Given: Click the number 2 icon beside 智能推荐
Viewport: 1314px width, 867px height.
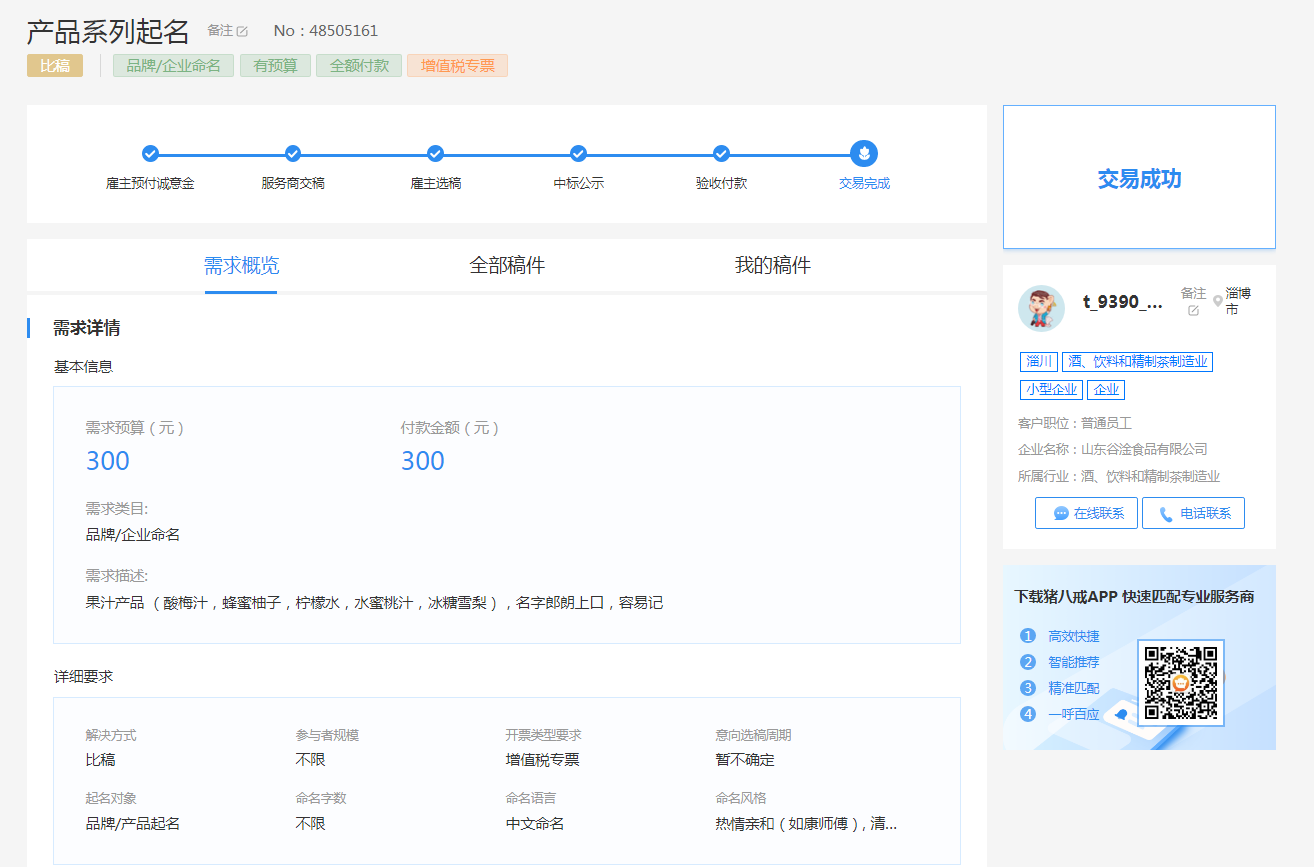Looking at the screenshot, I should (1027, 662).
